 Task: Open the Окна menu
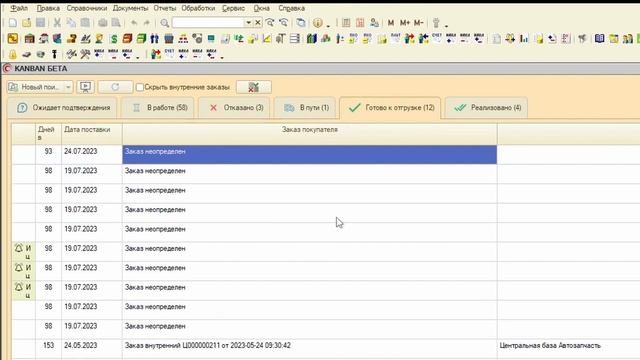(x=261, y=8)
